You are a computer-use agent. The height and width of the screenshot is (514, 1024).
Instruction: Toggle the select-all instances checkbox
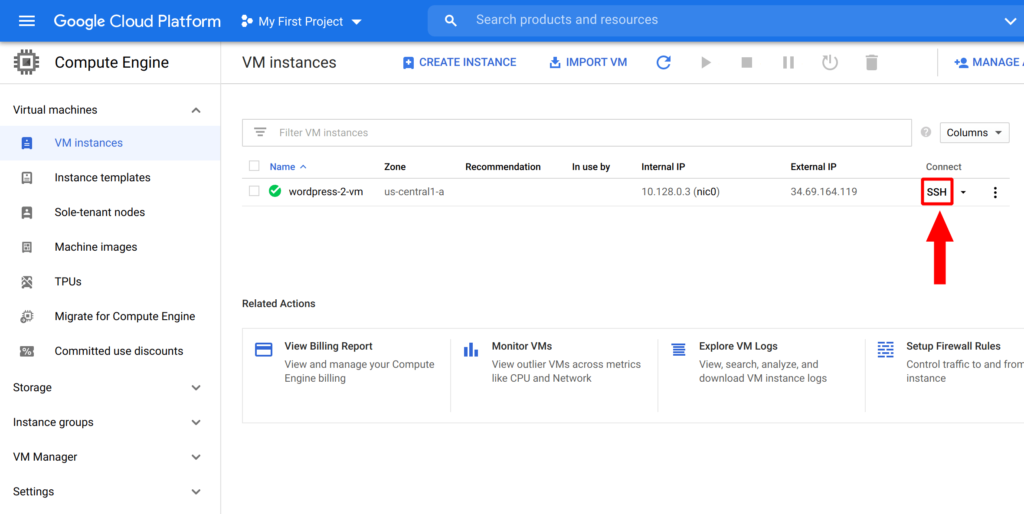[x=254, y=167]
